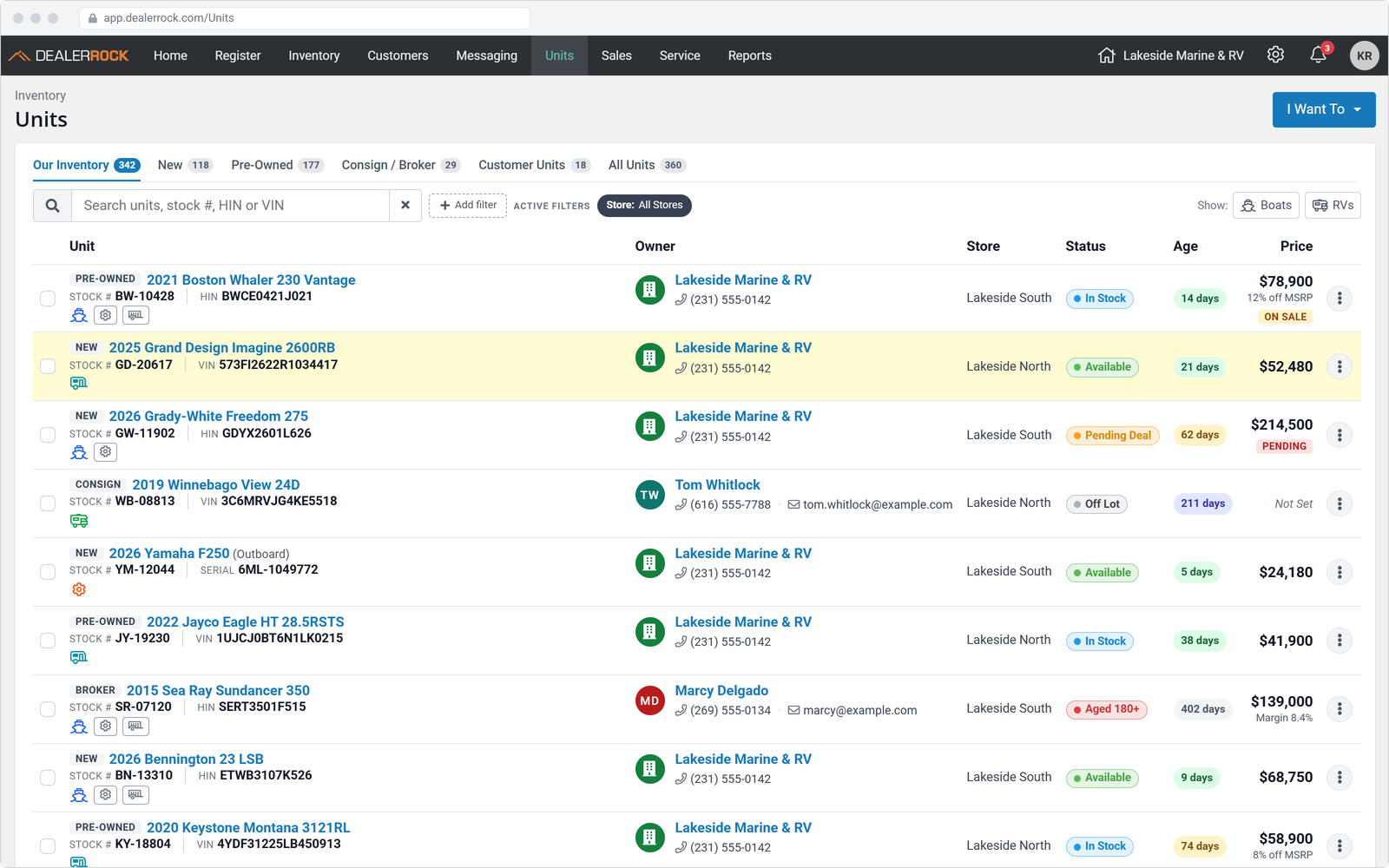This screenshot has width=1389, height=868.
Task: Toggle the Boats show filter
Action: pyautogui.click(x=1266, y=206)
